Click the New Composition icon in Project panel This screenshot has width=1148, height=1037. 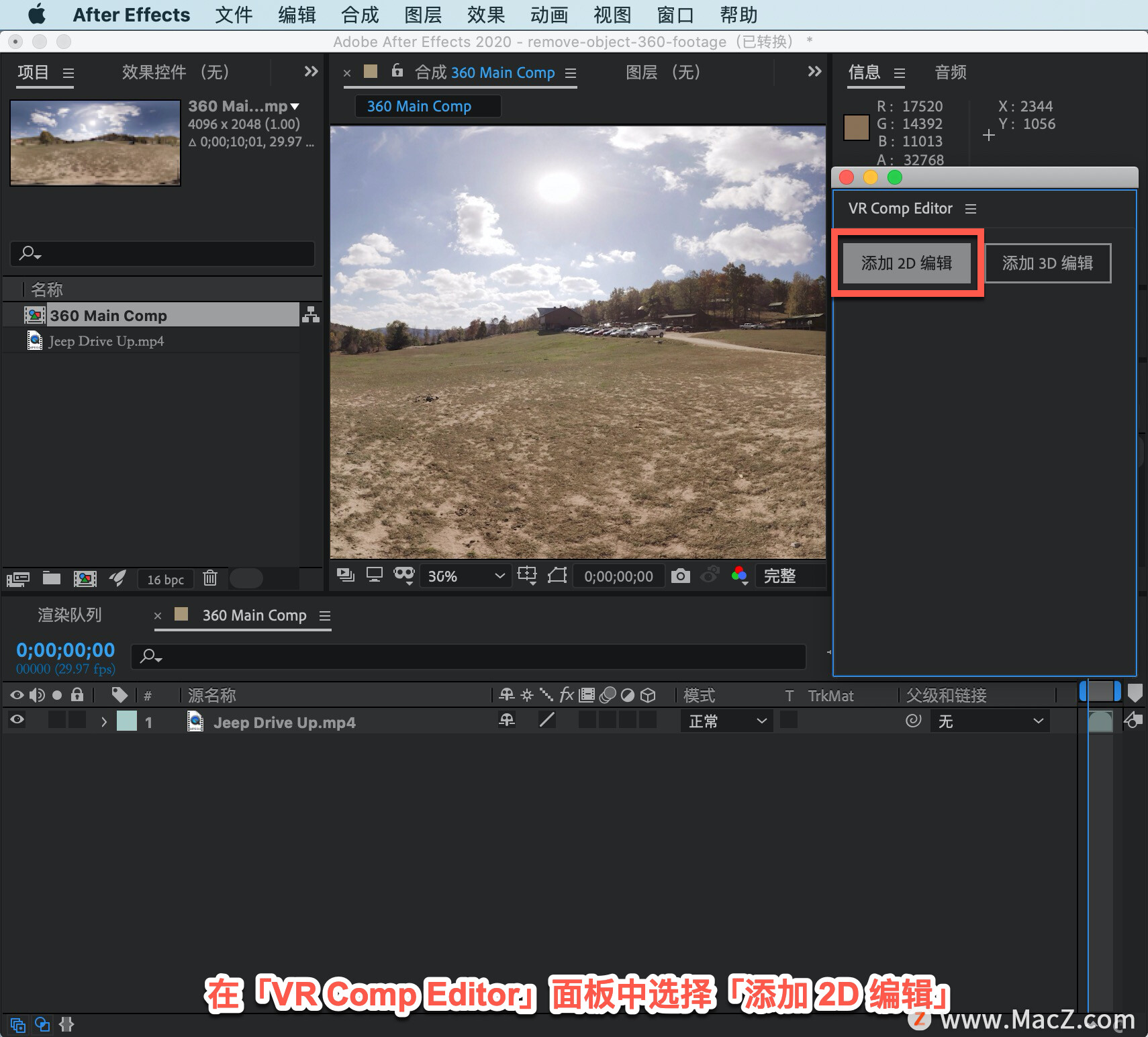(x=85, y=578)
